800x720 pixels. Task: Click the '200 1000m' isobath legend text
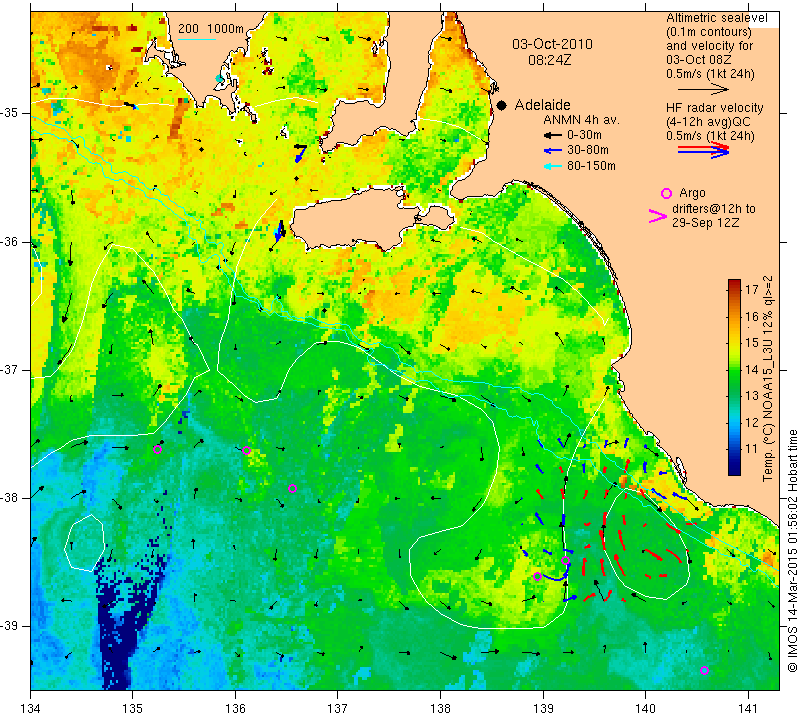coord(211,29)
